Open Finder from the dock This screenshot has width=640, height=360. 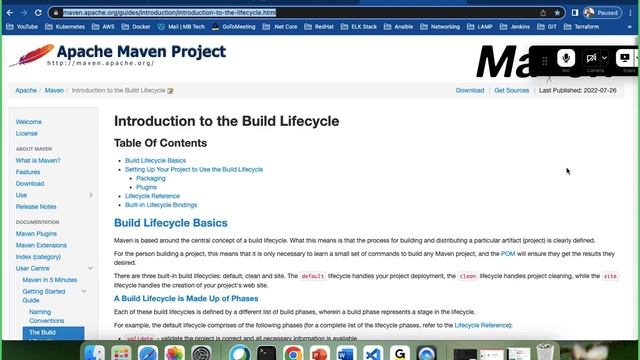(x=94, y=353)
